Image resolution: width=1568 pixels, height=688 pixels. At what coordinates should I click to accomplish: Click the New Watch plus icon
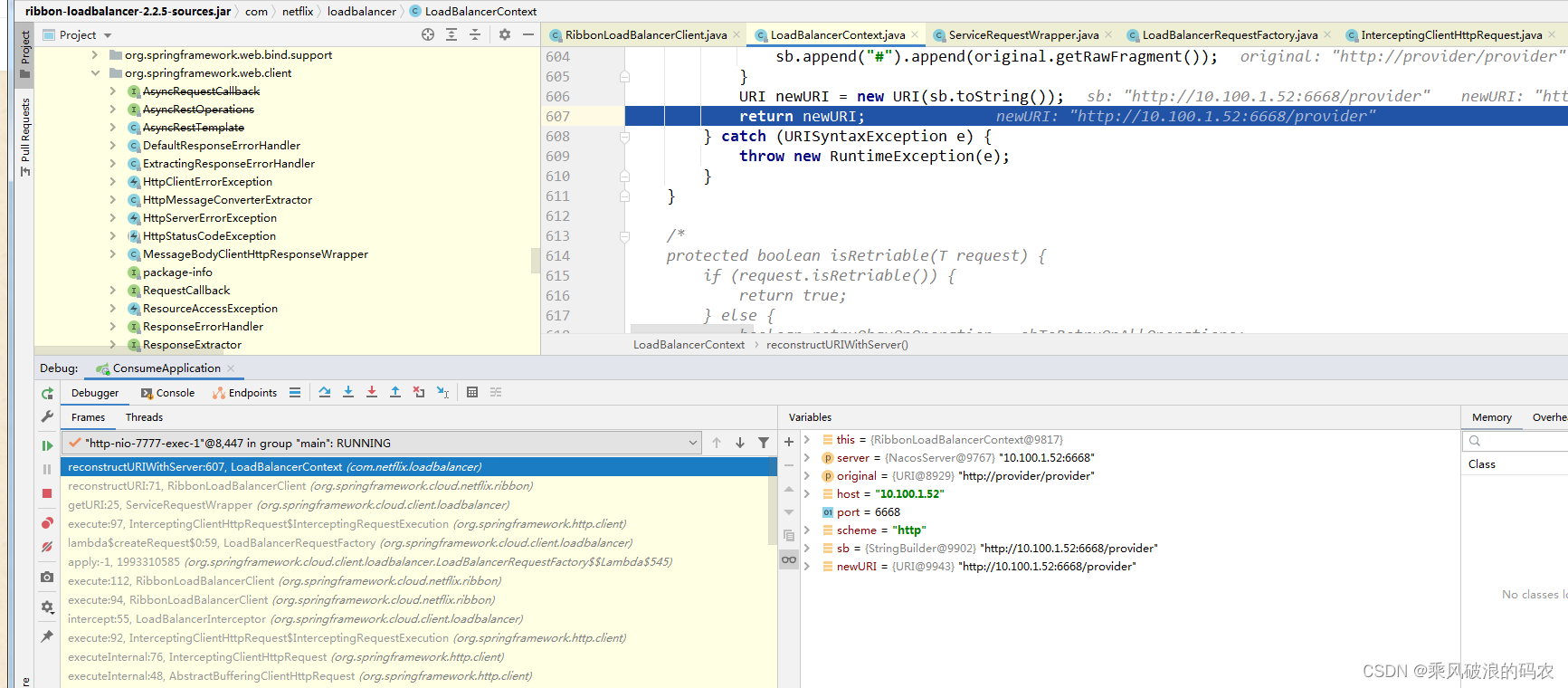click(789, 442)
